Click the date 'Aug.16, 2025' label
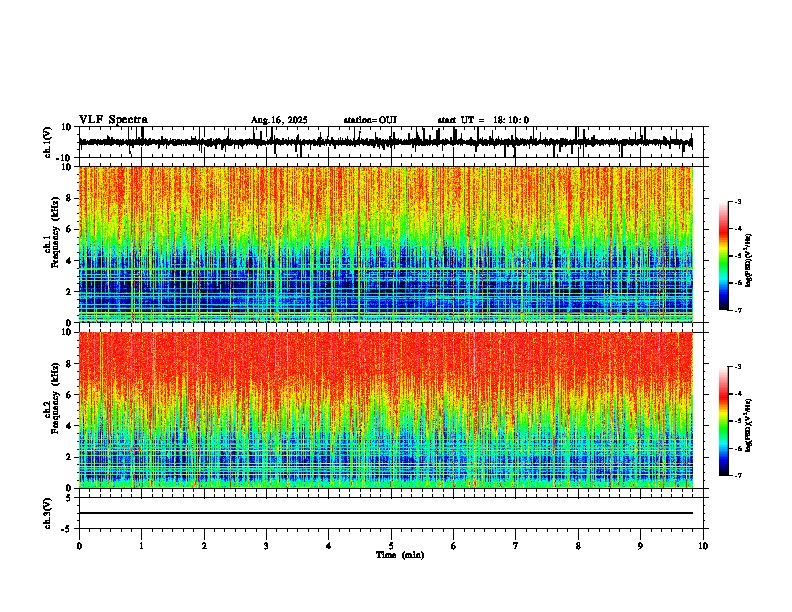 279,120
